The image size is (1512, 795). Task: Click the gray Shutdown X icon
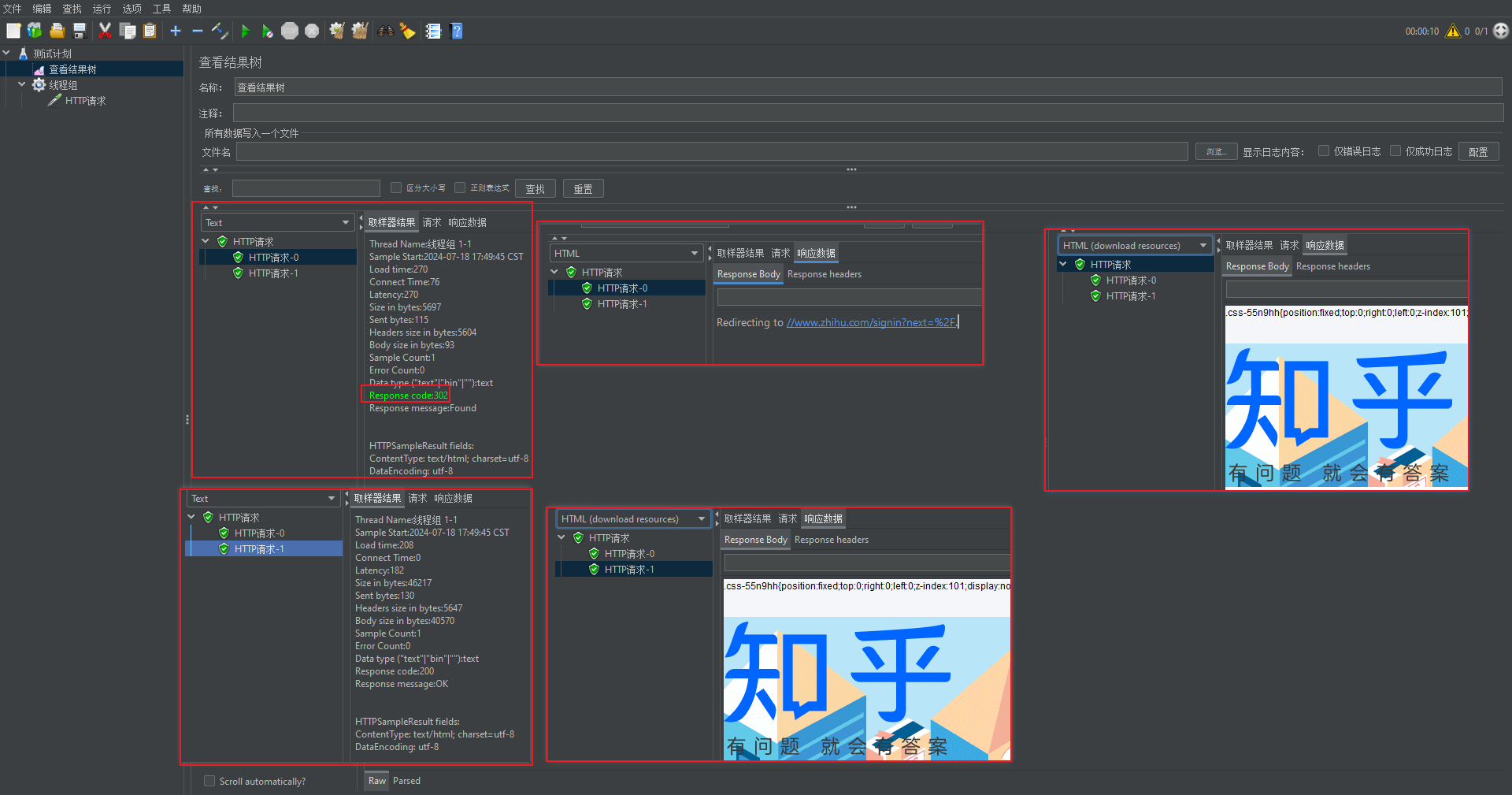pos(312,31)
